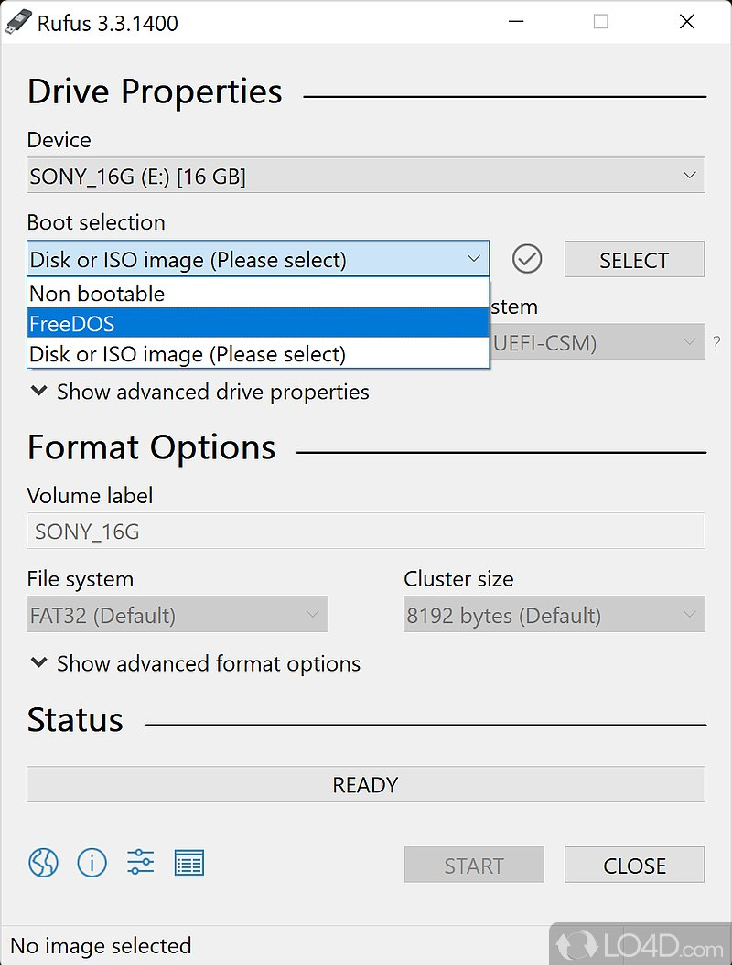
Task: Choose Disk or ISO image list option
Action: tap(258, 353)
